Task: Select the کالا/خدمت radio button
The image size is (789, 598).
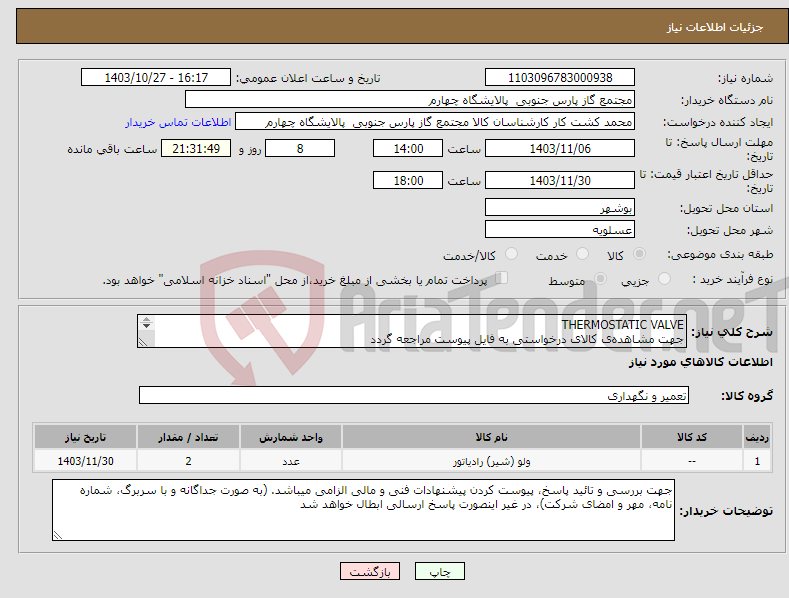Action: click(x=511, y=254)
